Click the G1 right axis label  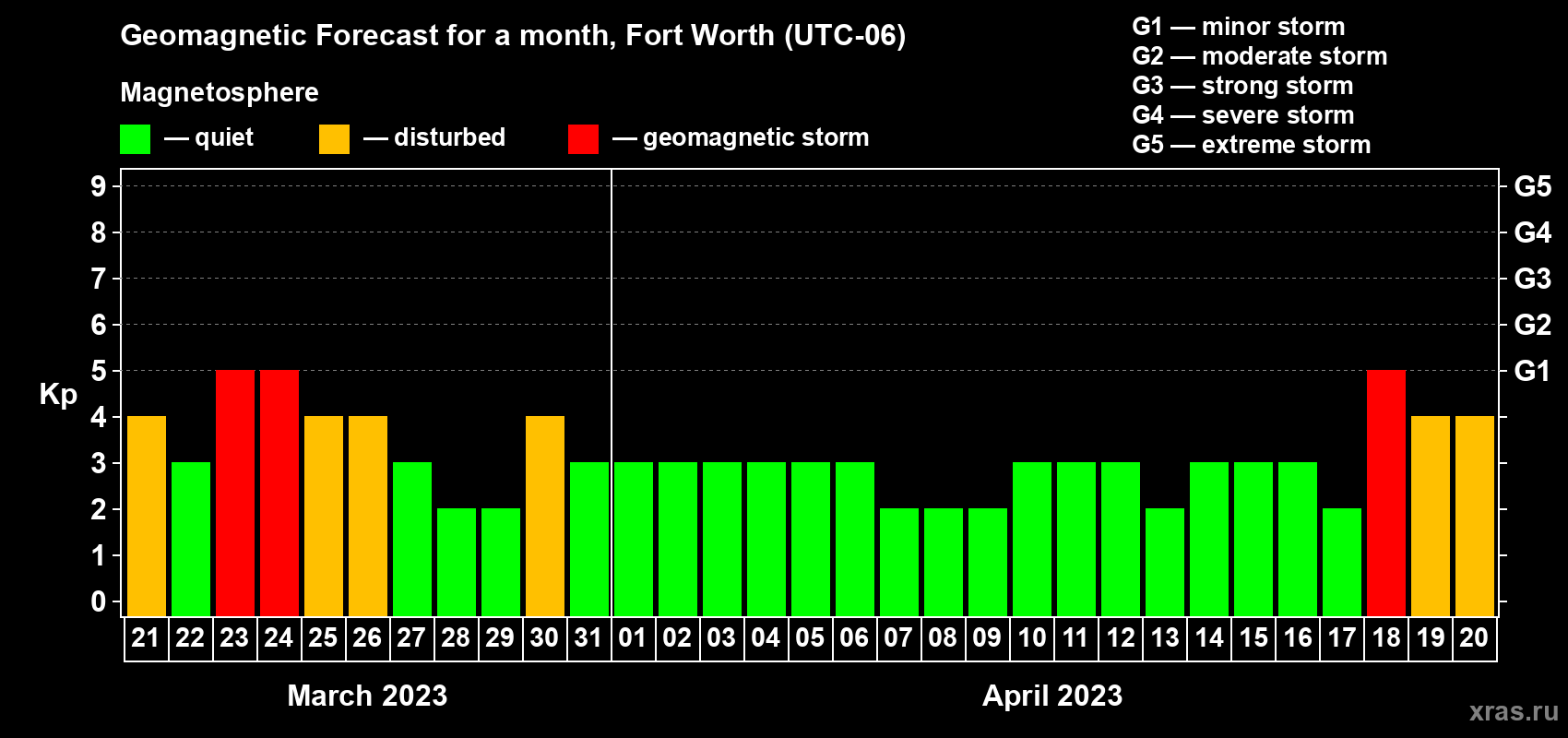click(x=1533, y=371)
